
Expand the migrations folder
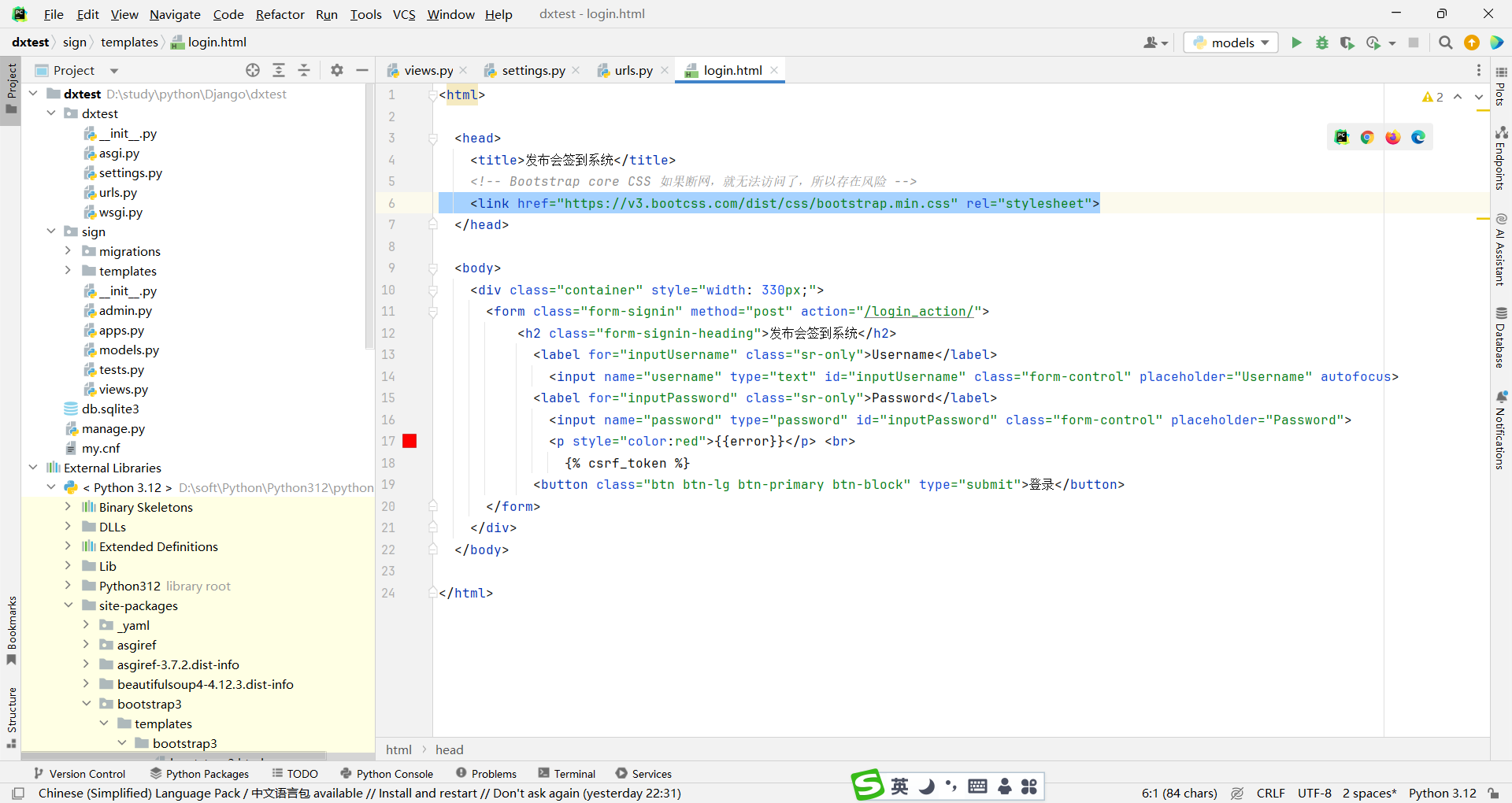click(x=69, y=251)
